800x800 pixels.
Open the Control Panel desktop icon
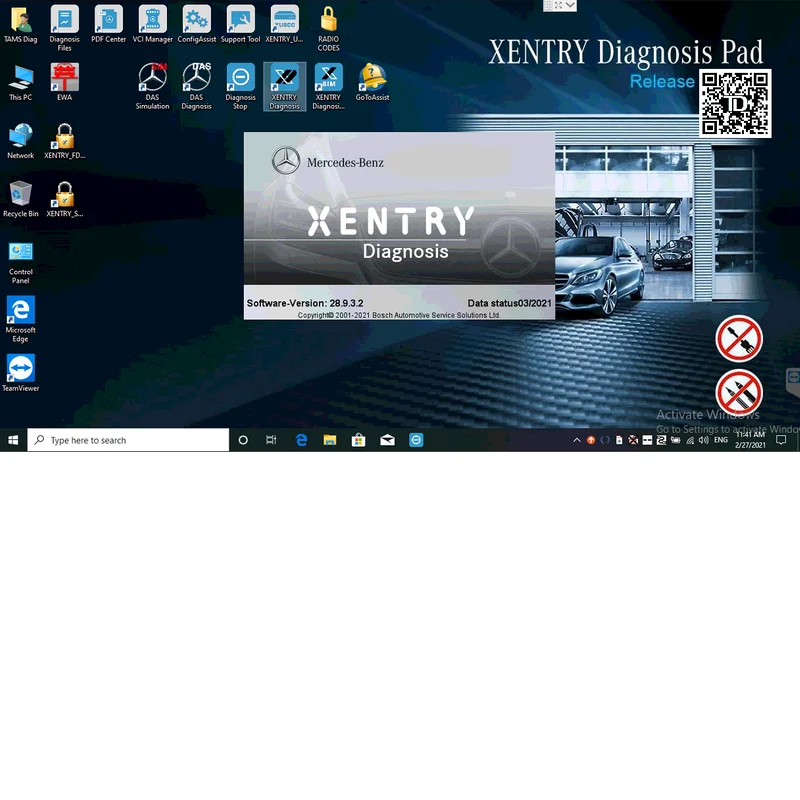coord(20,263)
